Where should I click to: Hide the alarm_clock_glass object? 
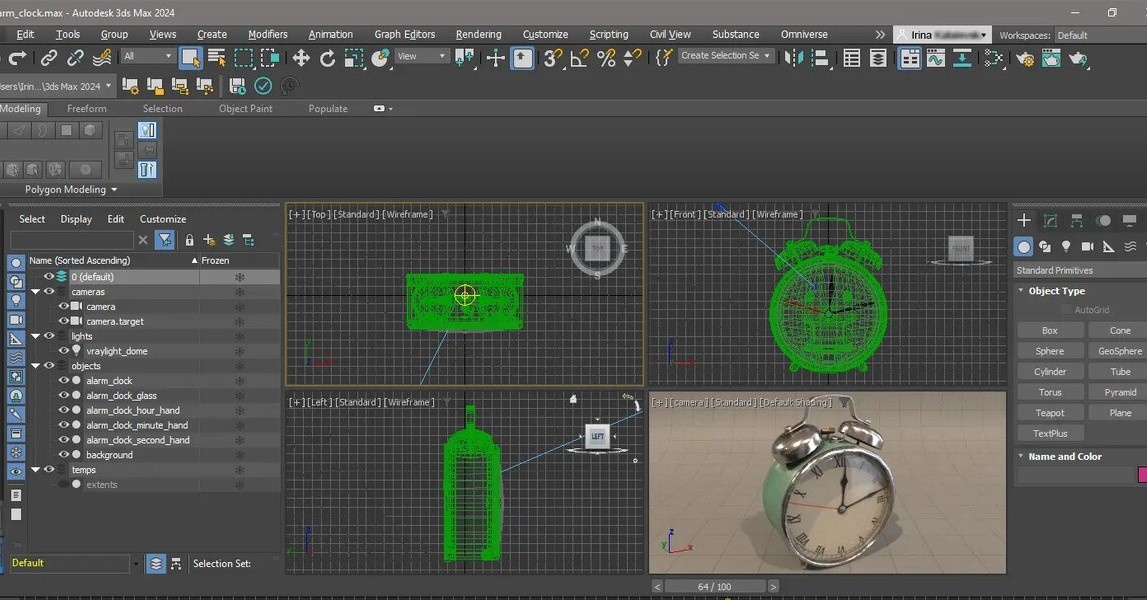(x=64, y=395)
